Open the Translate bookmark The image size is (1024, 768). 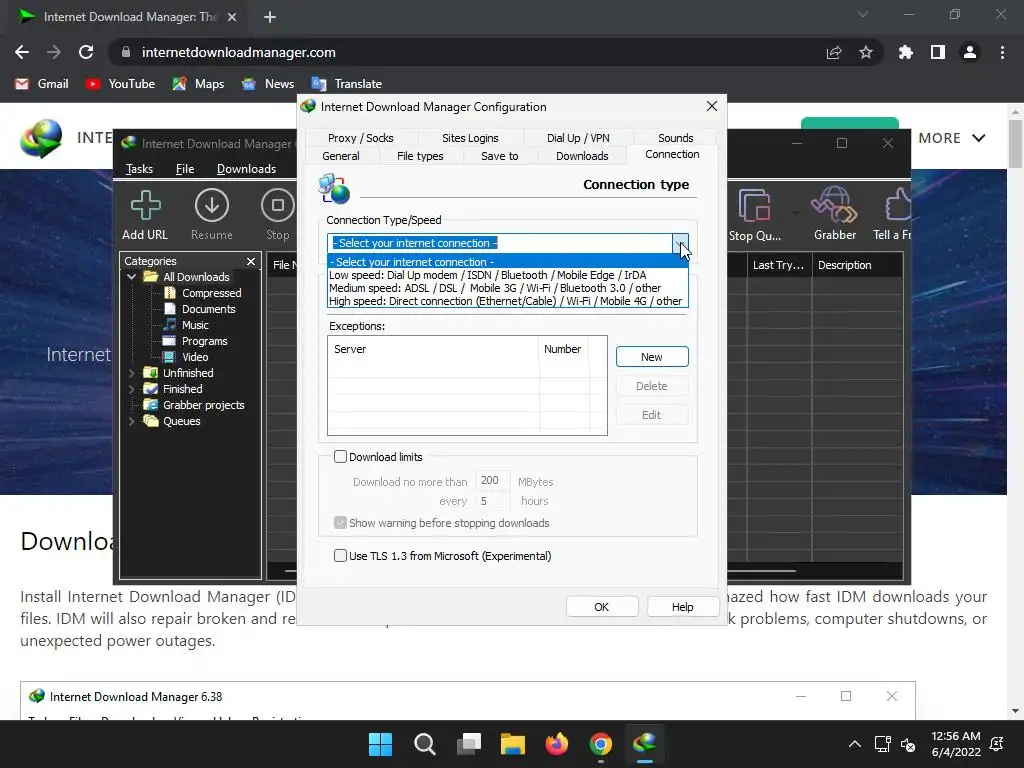(x=347, y=84)
